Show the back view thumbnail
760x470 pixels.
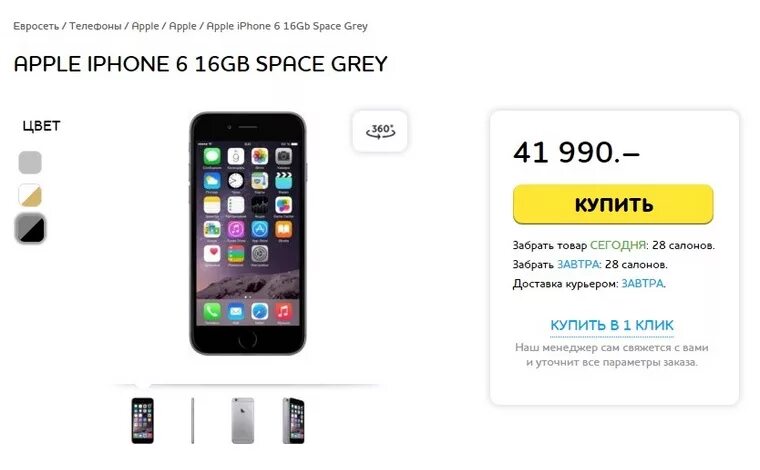[x=242, y=421]
